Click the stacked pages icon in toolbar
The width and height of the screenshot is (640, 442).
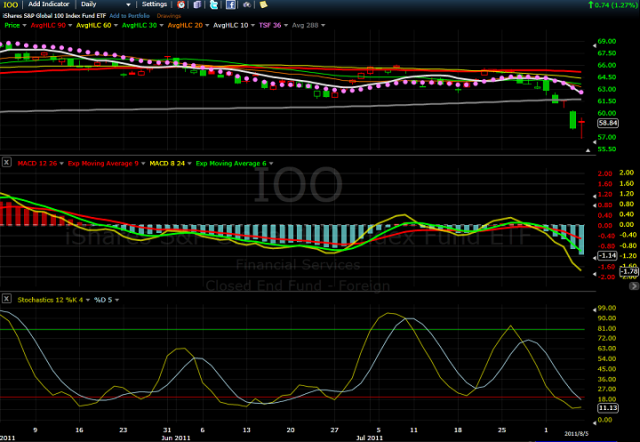click(x=197, y=4)
